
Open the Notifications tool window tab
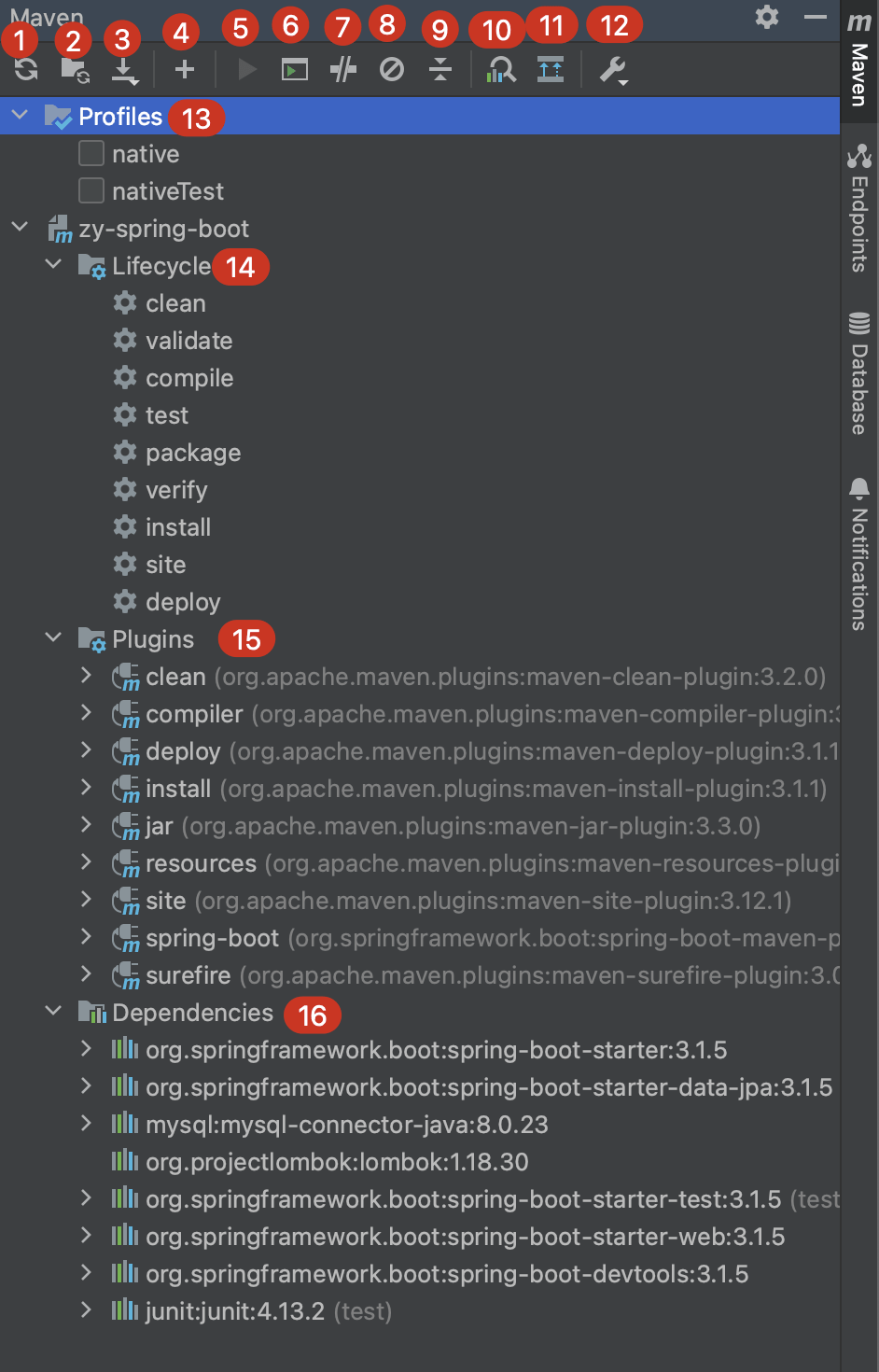coord(859,553)
